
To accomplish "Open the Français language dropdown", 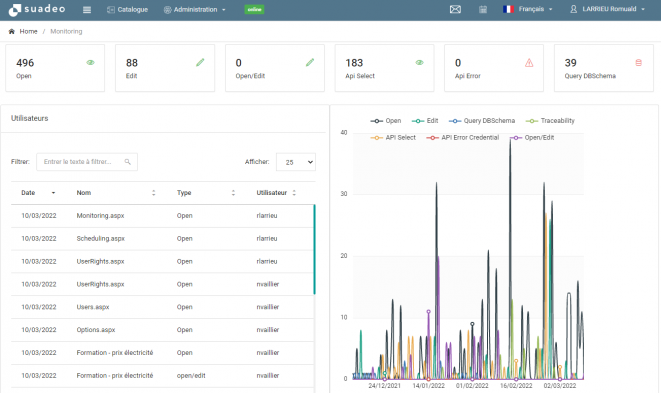I will pyautogui.click(x=528, y=9).
